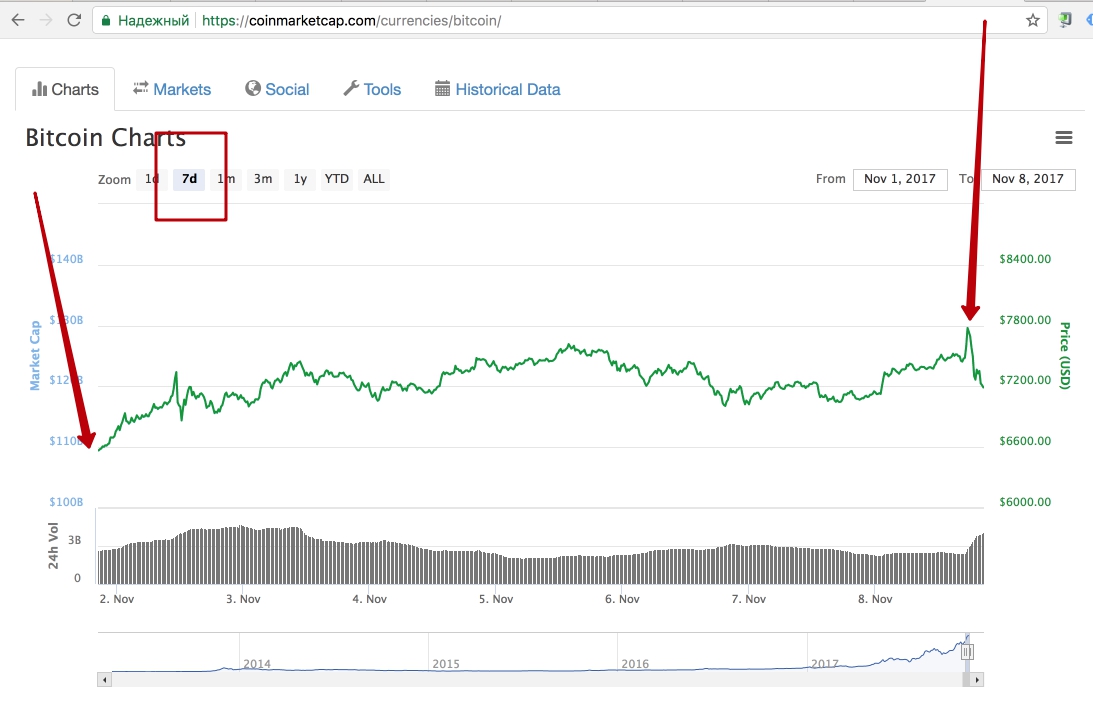Click the navigator scrollbar right arrow
The height and width of the screenshot is (702, 1093).
click(x=977, y=680)
